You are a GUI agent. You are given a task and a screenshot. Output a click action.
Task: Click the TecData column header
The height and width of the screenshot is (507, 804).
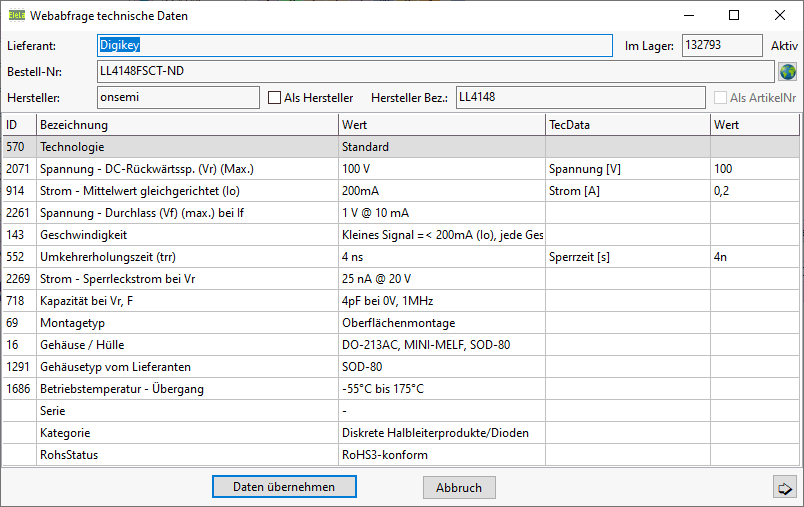click(627, 125)
